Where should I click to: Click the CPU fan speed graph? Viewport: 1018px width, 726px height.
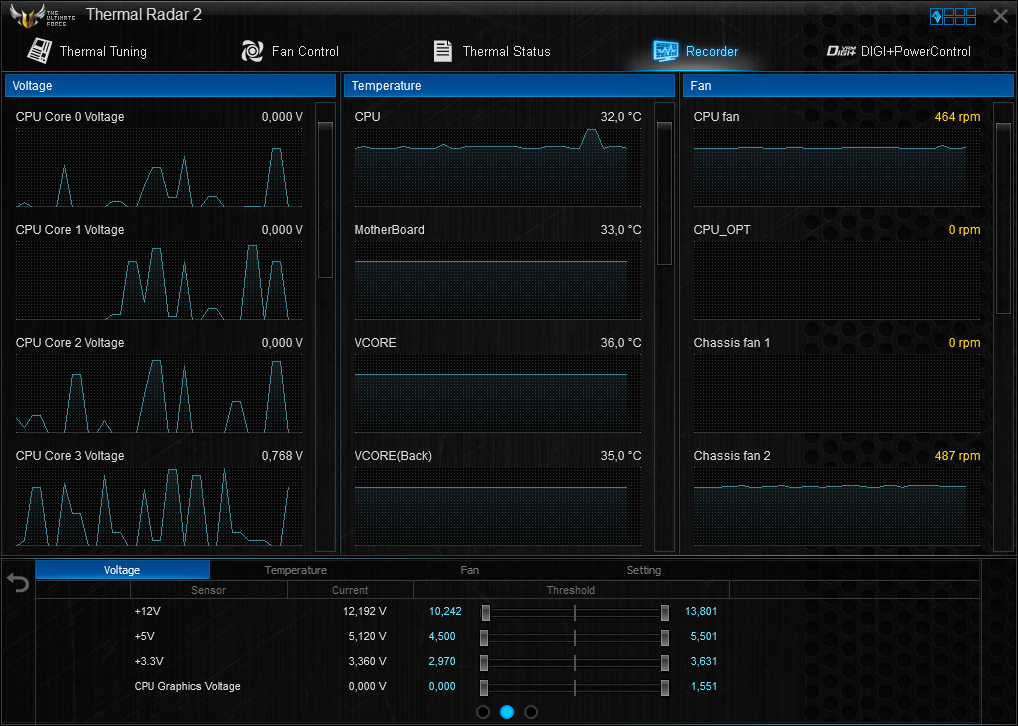coord(837,167)
